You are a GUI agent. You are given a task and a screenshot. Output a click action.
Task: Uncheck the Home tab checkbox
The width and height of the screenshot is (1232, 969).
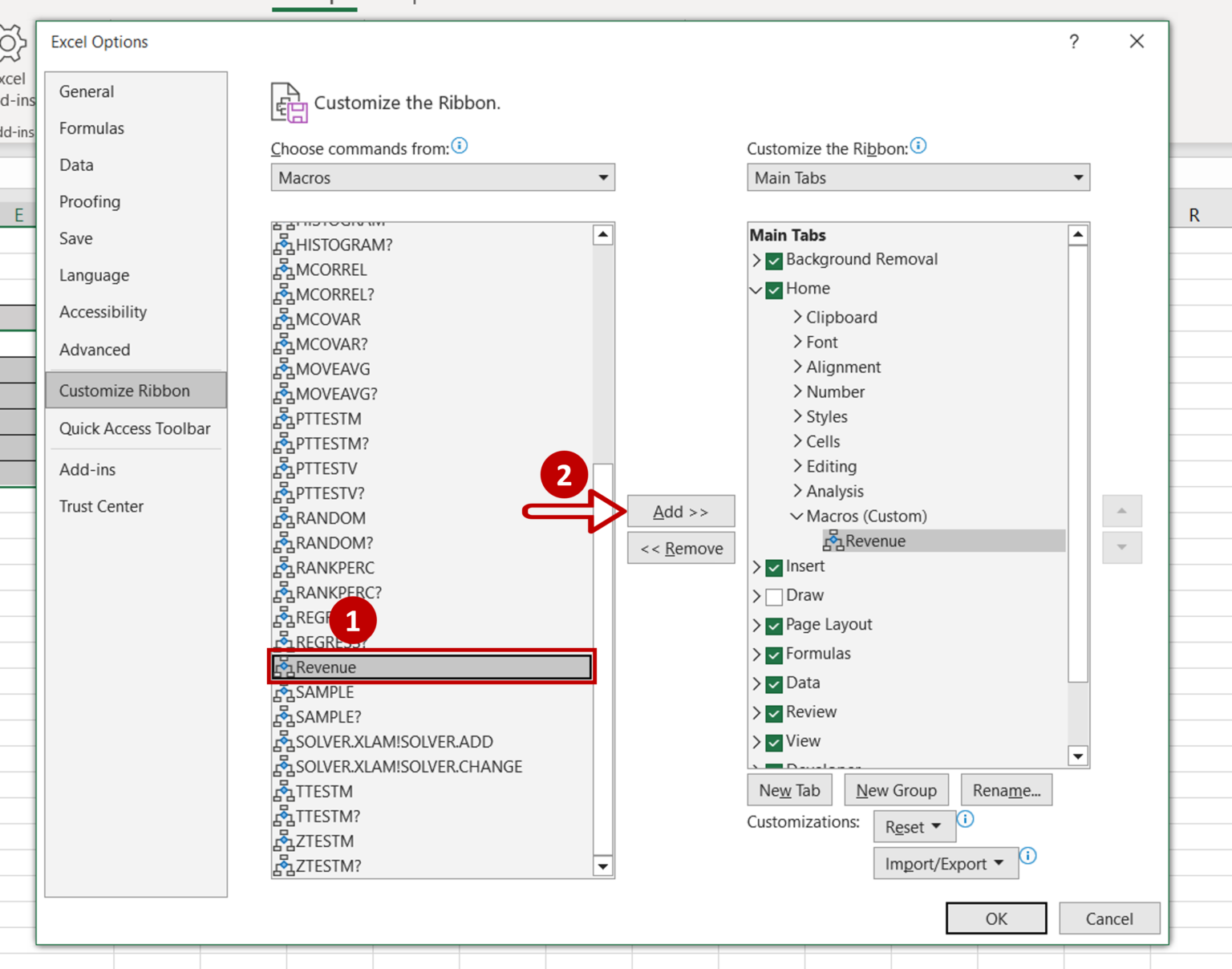772,290
